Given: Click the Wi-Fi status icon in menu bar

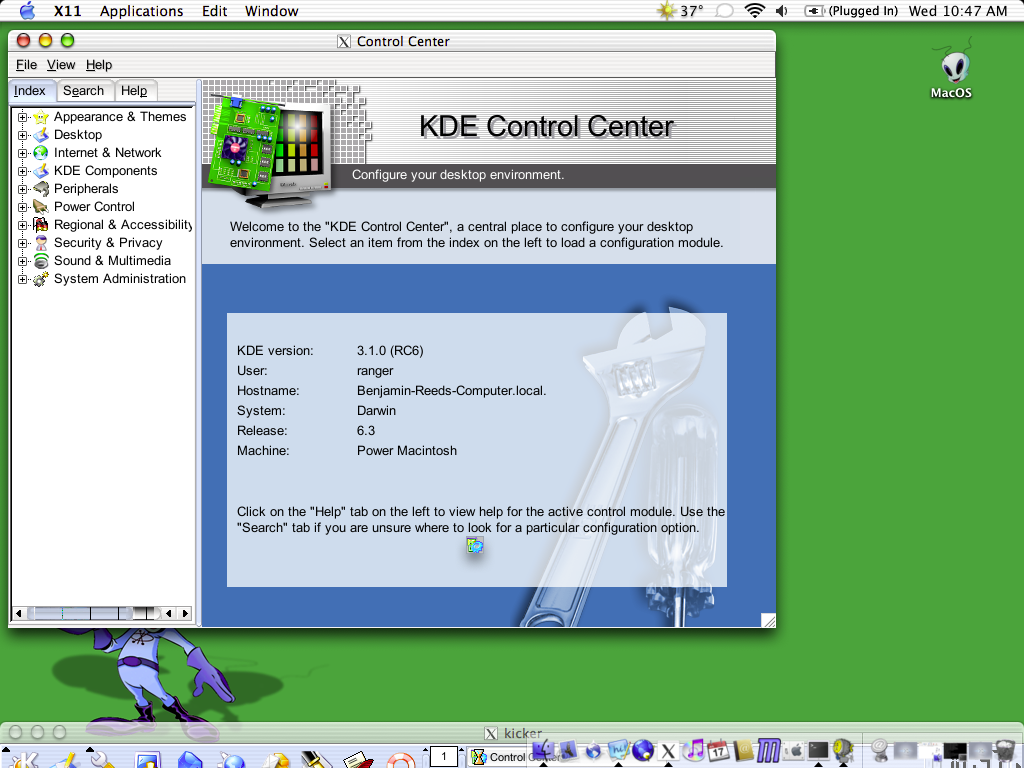Looking at the screenshot, I should point(755,10).
